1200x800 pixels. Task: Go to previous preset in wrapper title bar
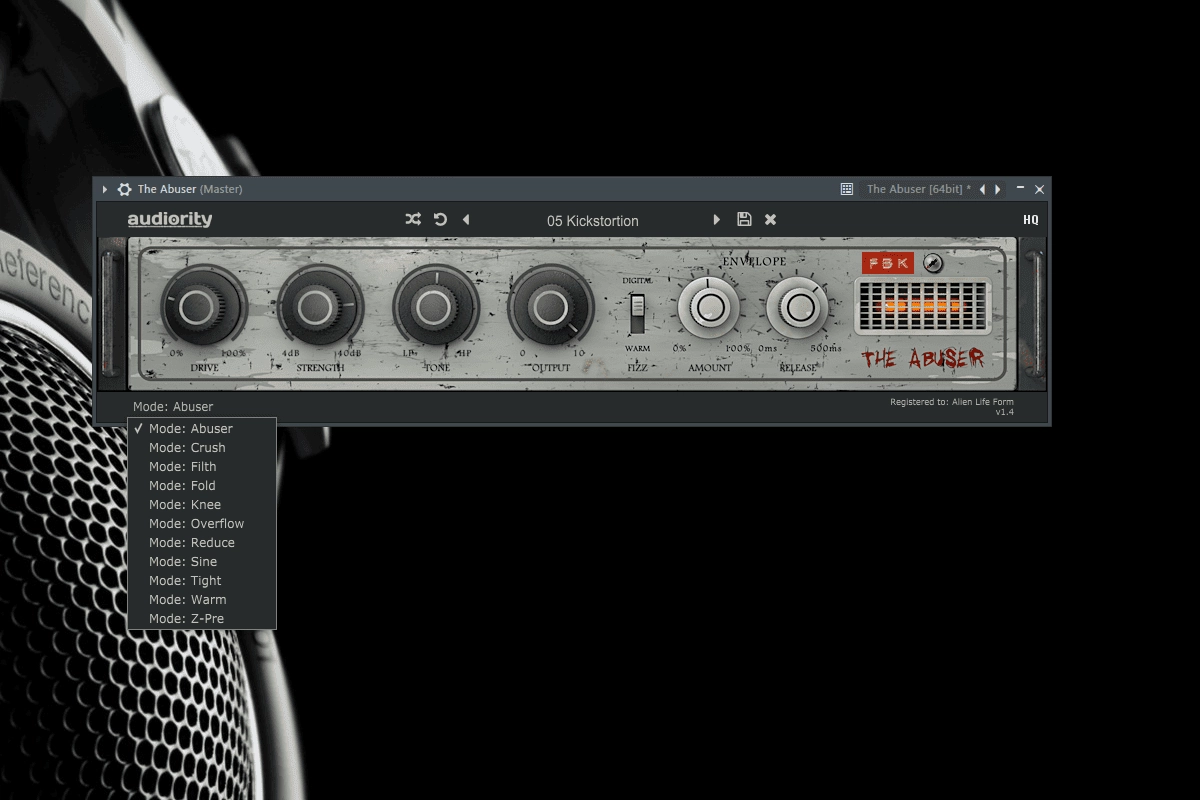point(982,189)
